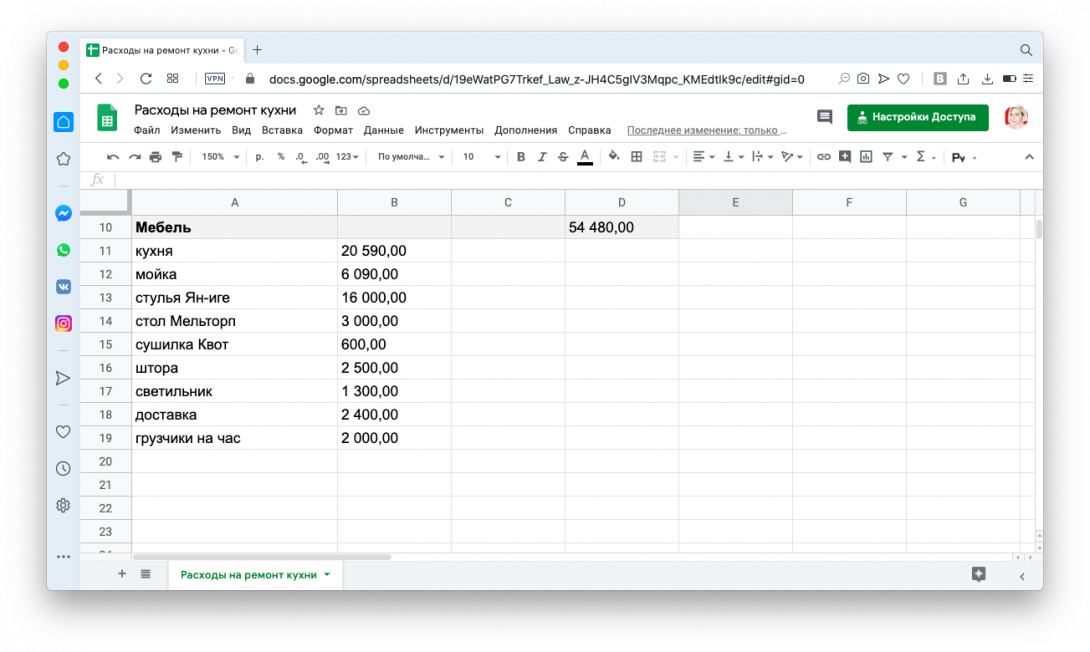Image resolution: width=1090 pixels, height=652 pixels.
Task: Click the green Настройки Доступа button
Action: (917, 117)
